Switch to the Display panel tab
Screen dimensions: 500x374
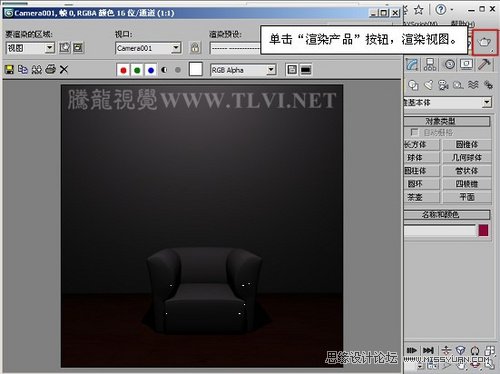pos(466,64)
